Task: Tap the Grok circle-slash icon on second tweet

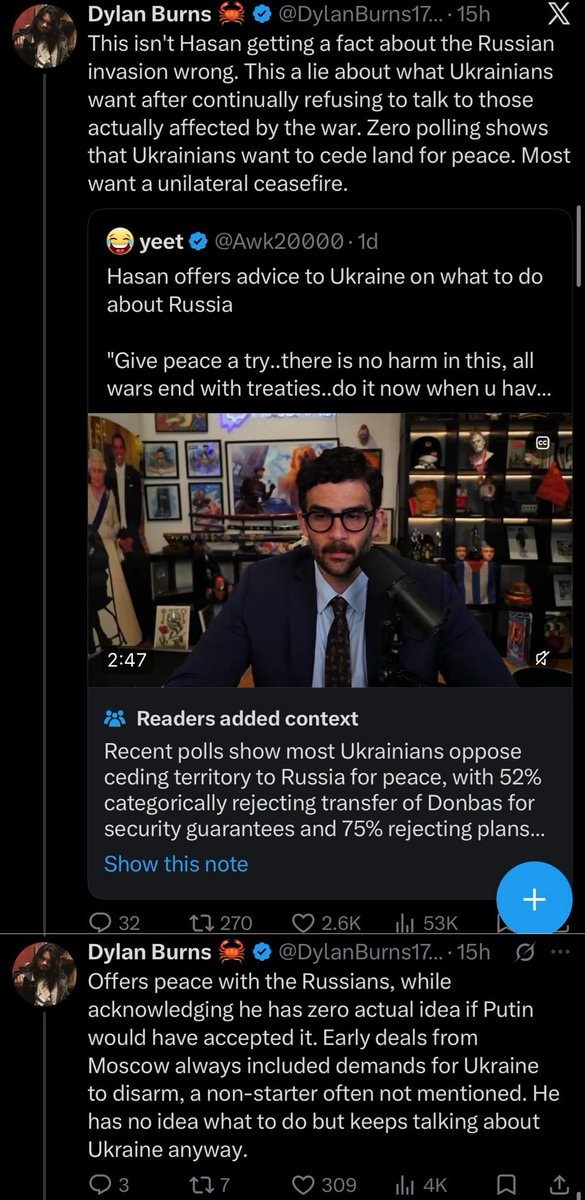Action: tap(524, 952)
